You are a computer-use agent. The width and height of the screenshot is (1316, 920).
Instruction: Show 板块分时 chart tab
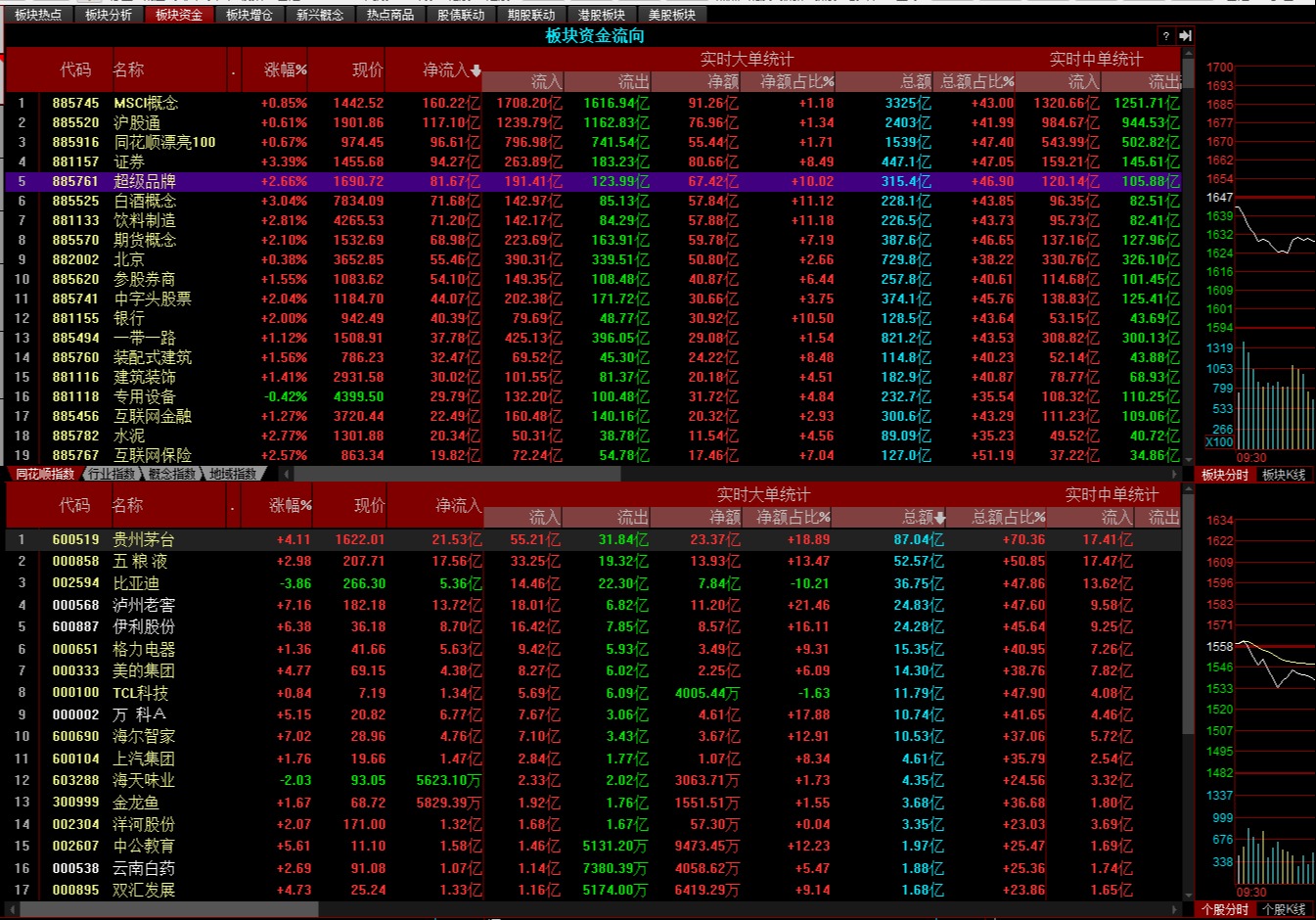(x=1225, y=475)
